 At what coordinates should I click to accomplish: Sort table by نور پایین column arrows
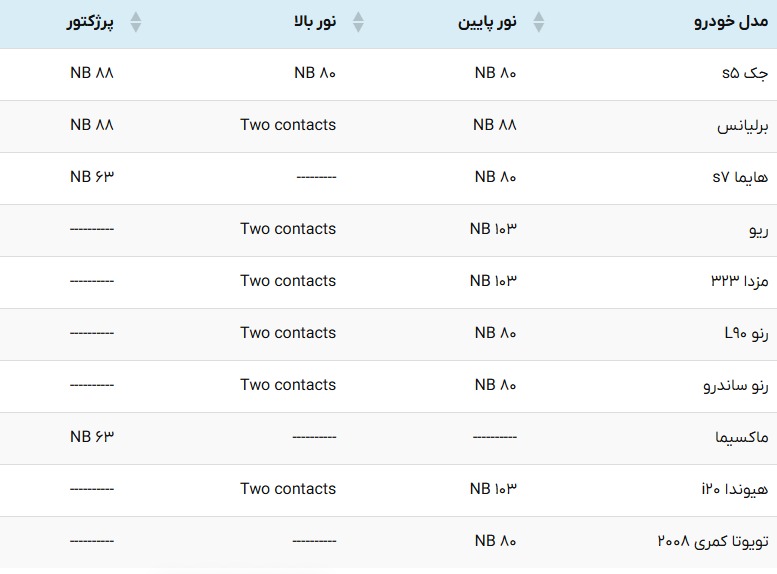point(539,22)
